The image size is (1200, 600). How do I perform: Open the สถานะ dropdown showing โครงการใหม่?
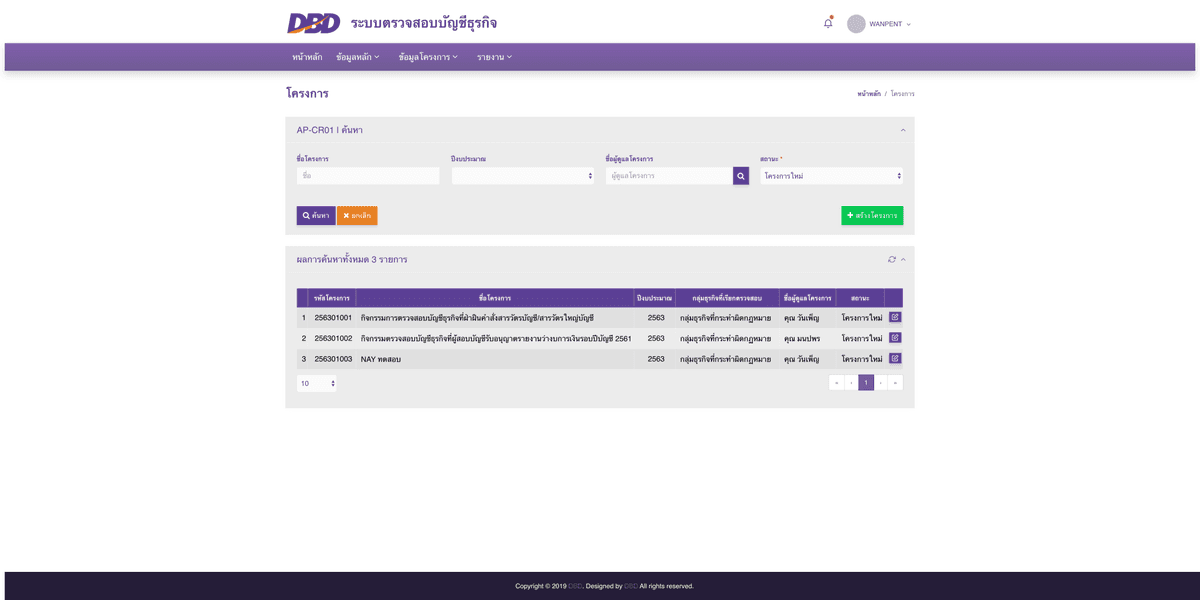831,176
